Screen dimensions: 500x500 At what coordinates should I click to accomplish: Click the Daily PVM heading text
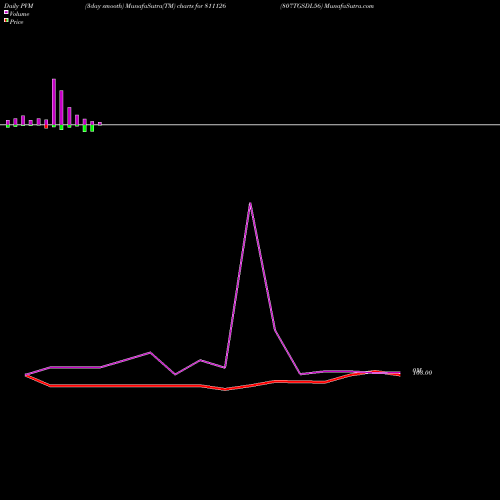click(19, 6)
